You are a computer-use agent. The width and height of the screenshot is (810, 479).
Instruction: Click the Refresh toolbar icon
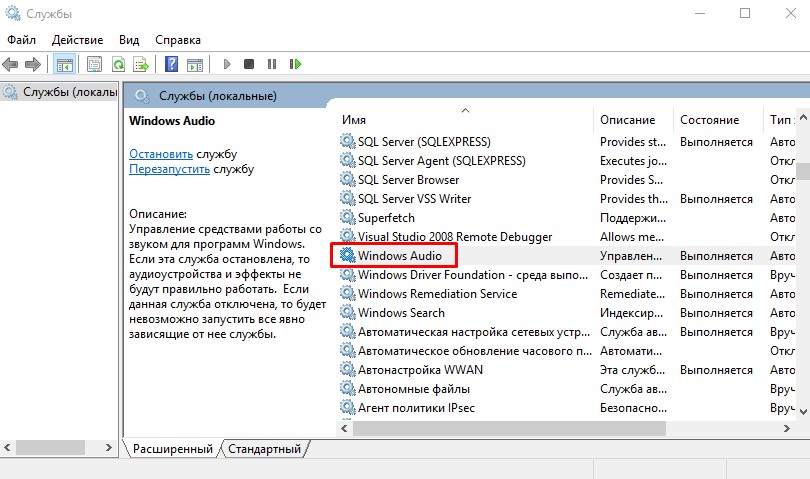click(118, 65)
